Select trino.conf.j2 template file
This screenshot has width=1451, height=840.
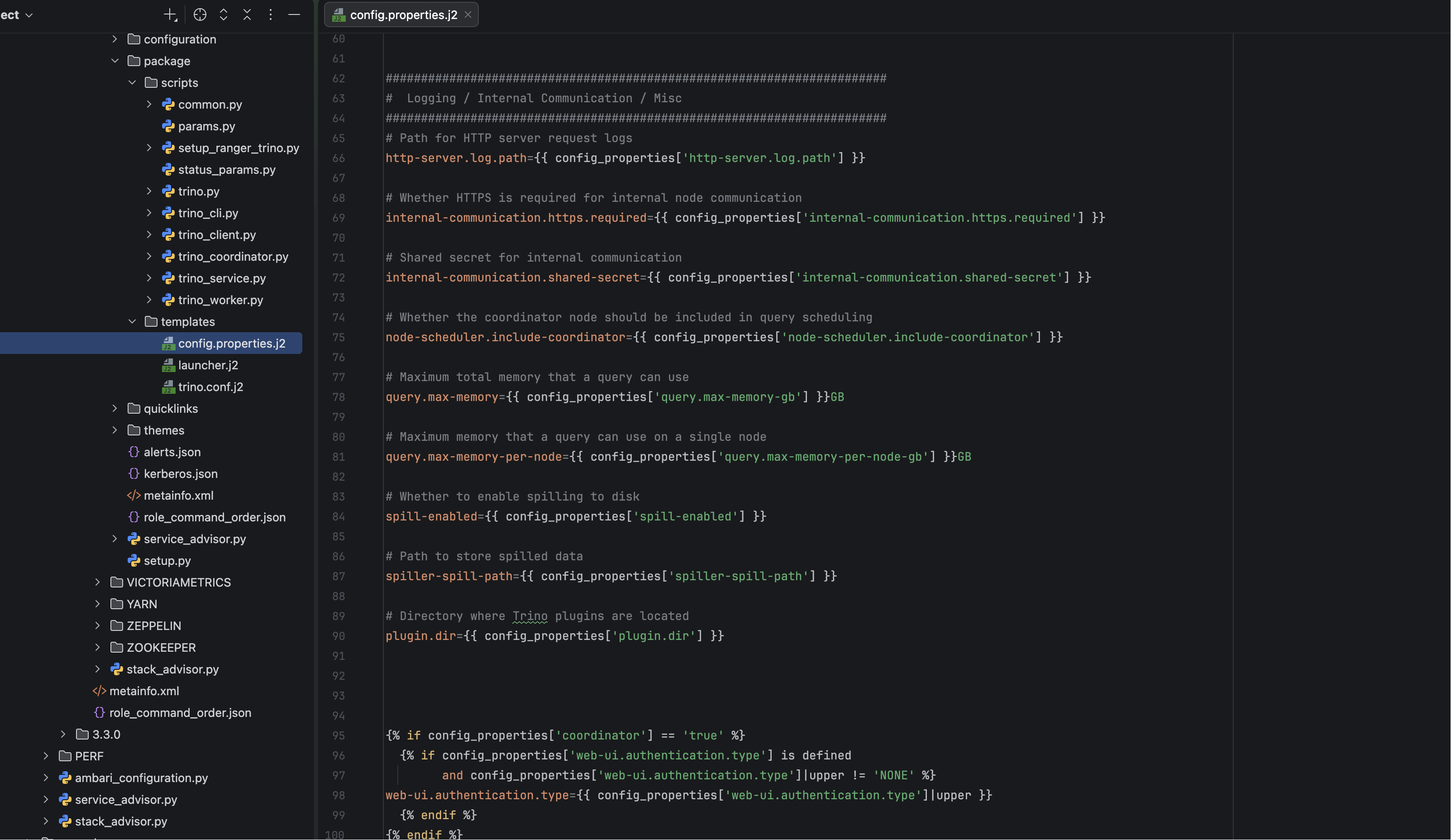210,387
